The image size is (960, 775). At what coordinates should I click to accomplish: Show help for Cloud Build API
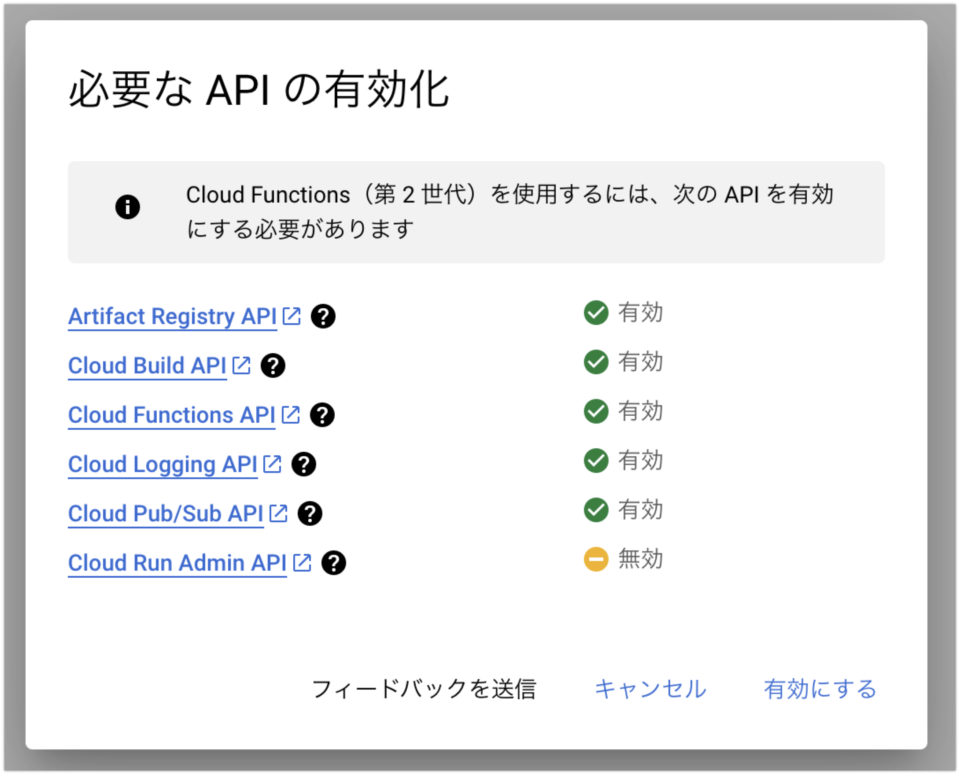click(x=273, y=365)
